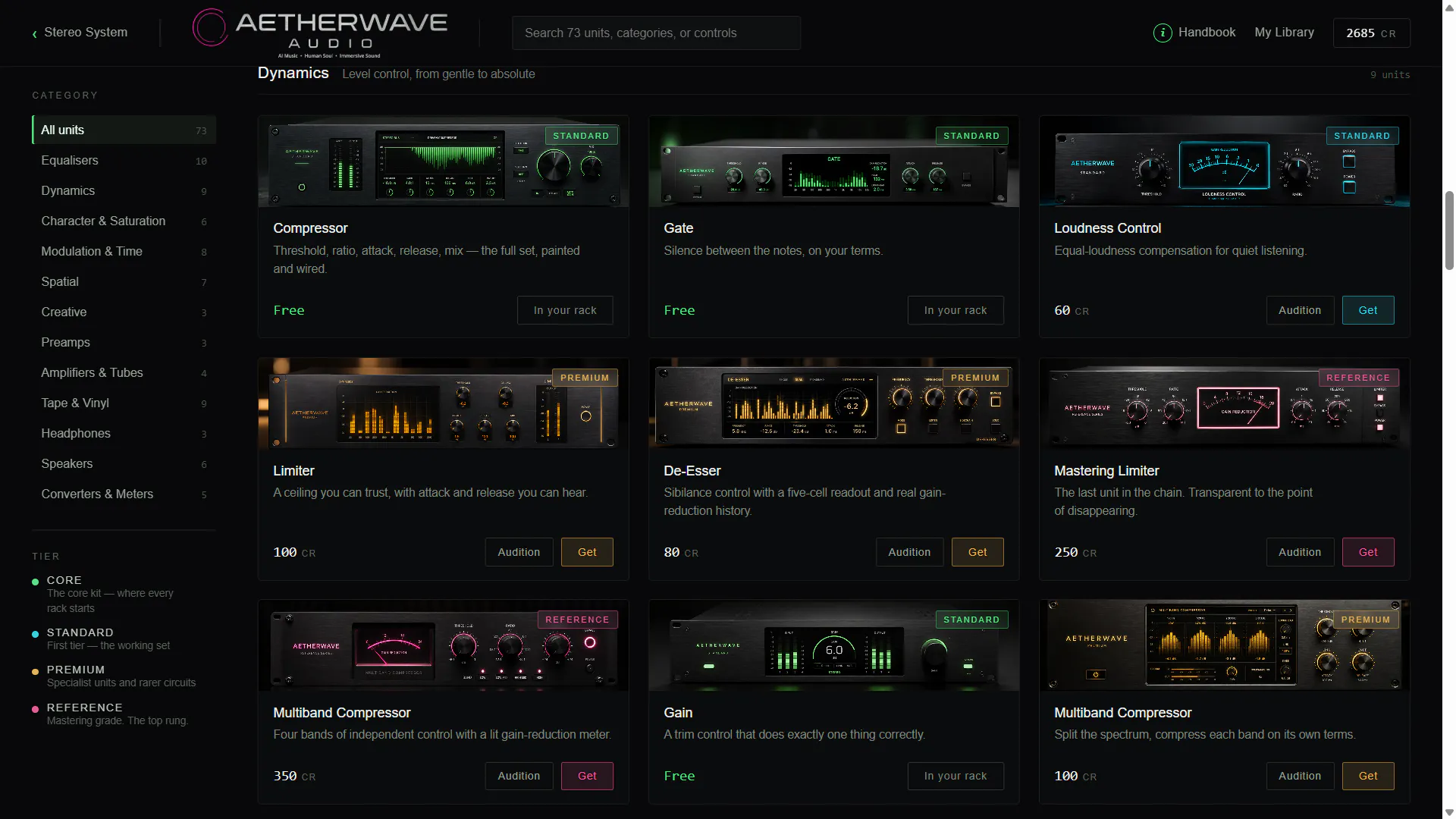1456x819 pixels.
Task: Get the Mastering Limiter unit
Action: (x=1368, y=552)
